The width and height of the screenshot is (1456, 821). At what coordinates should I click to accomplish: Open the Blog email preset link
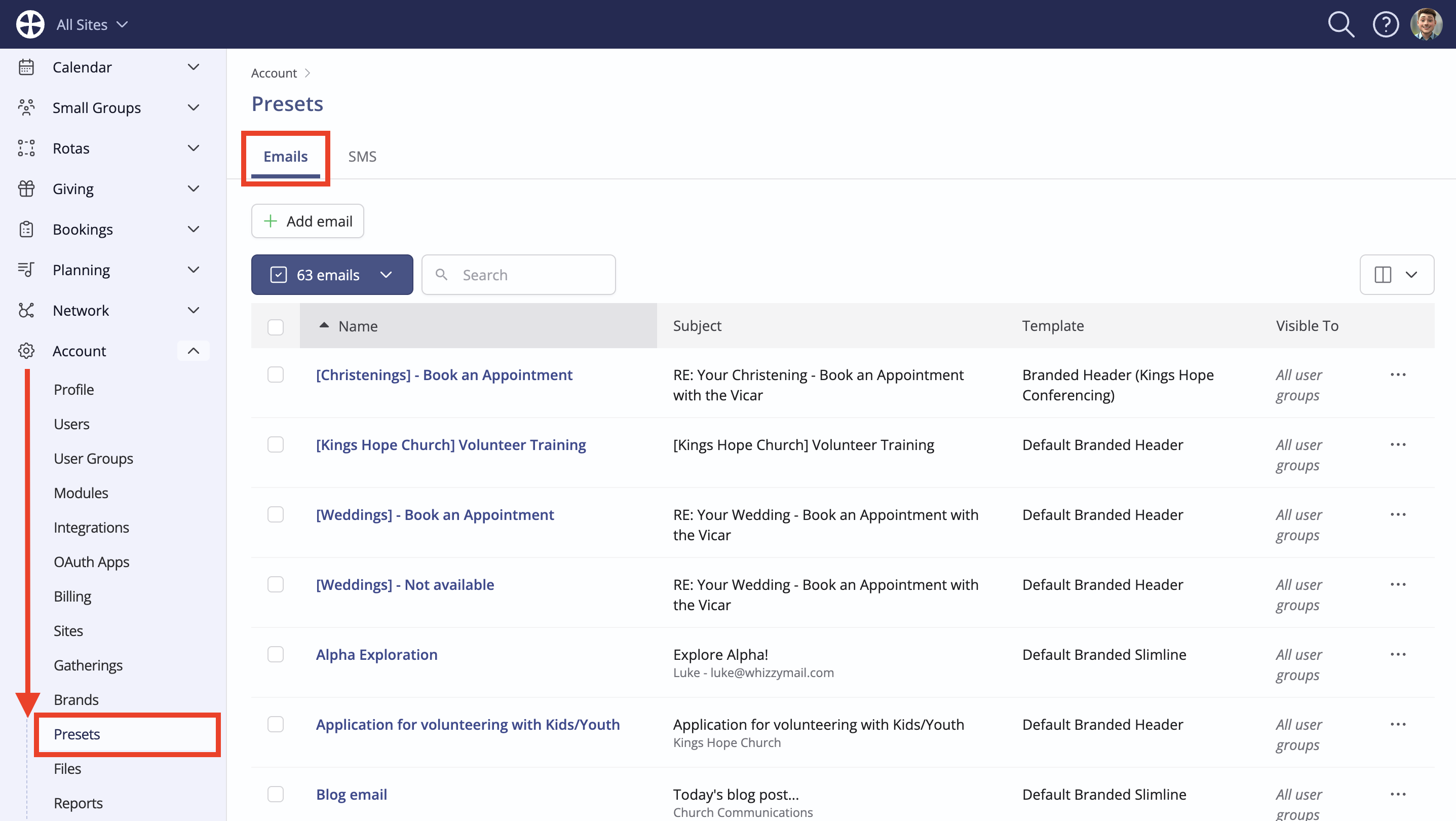coord(352,795)
